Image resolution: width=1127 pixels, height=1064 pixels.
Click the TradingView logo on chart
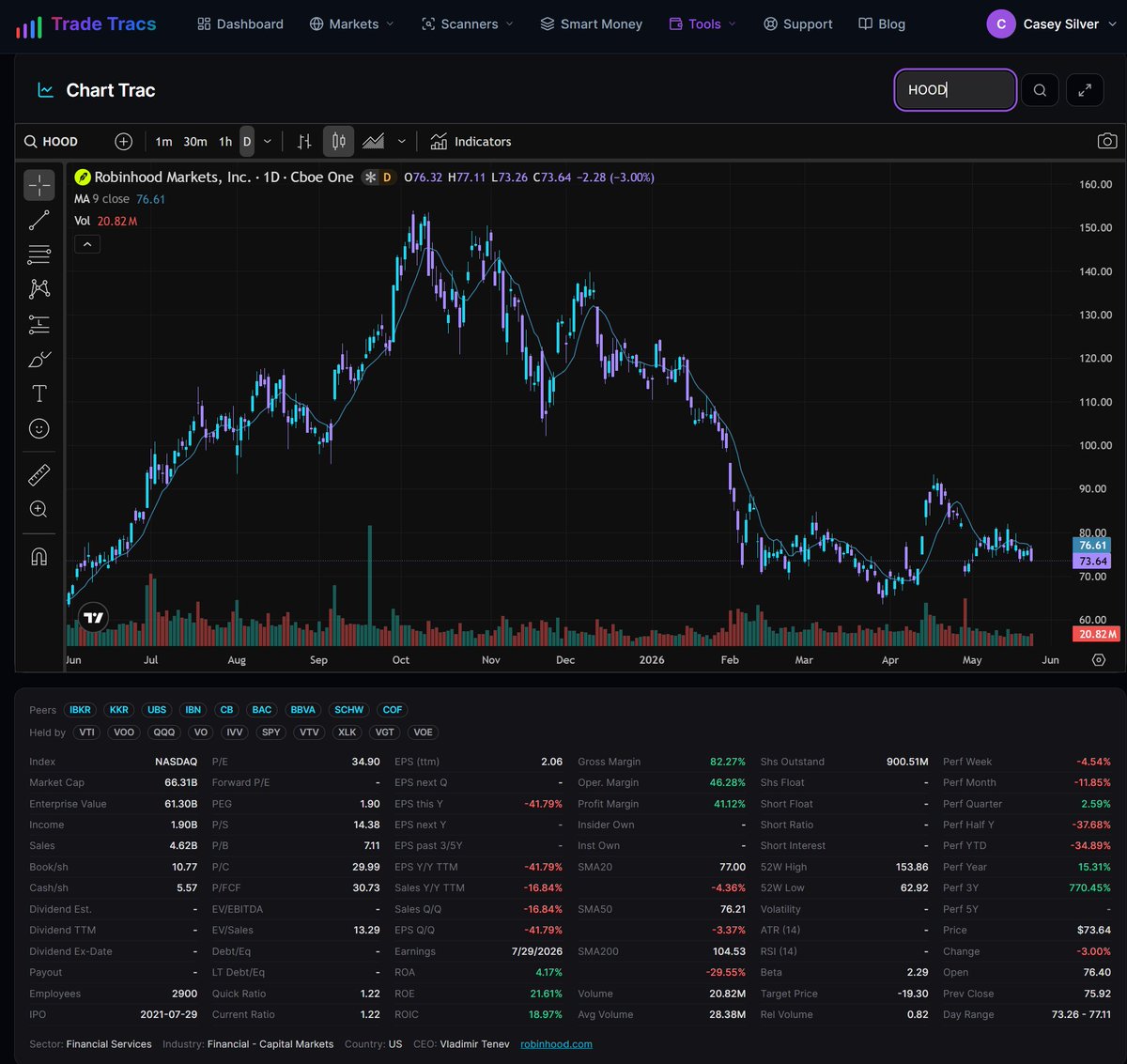(93, 617)
